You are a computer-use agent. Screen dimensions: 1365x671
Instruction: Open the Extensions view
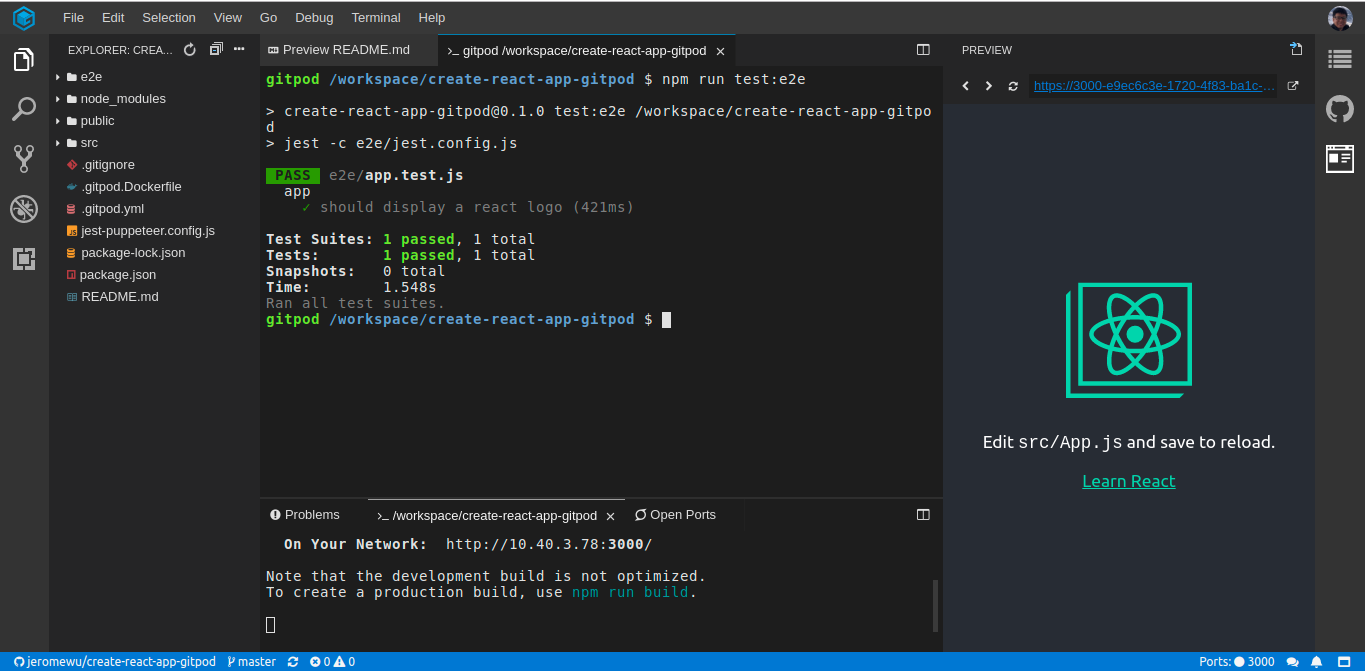(23, 258)
